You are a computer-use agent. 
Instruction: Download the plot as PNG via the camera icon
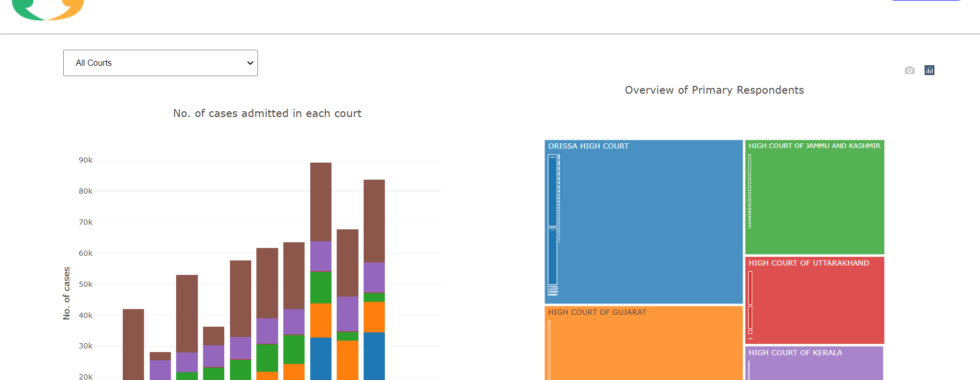909,71
